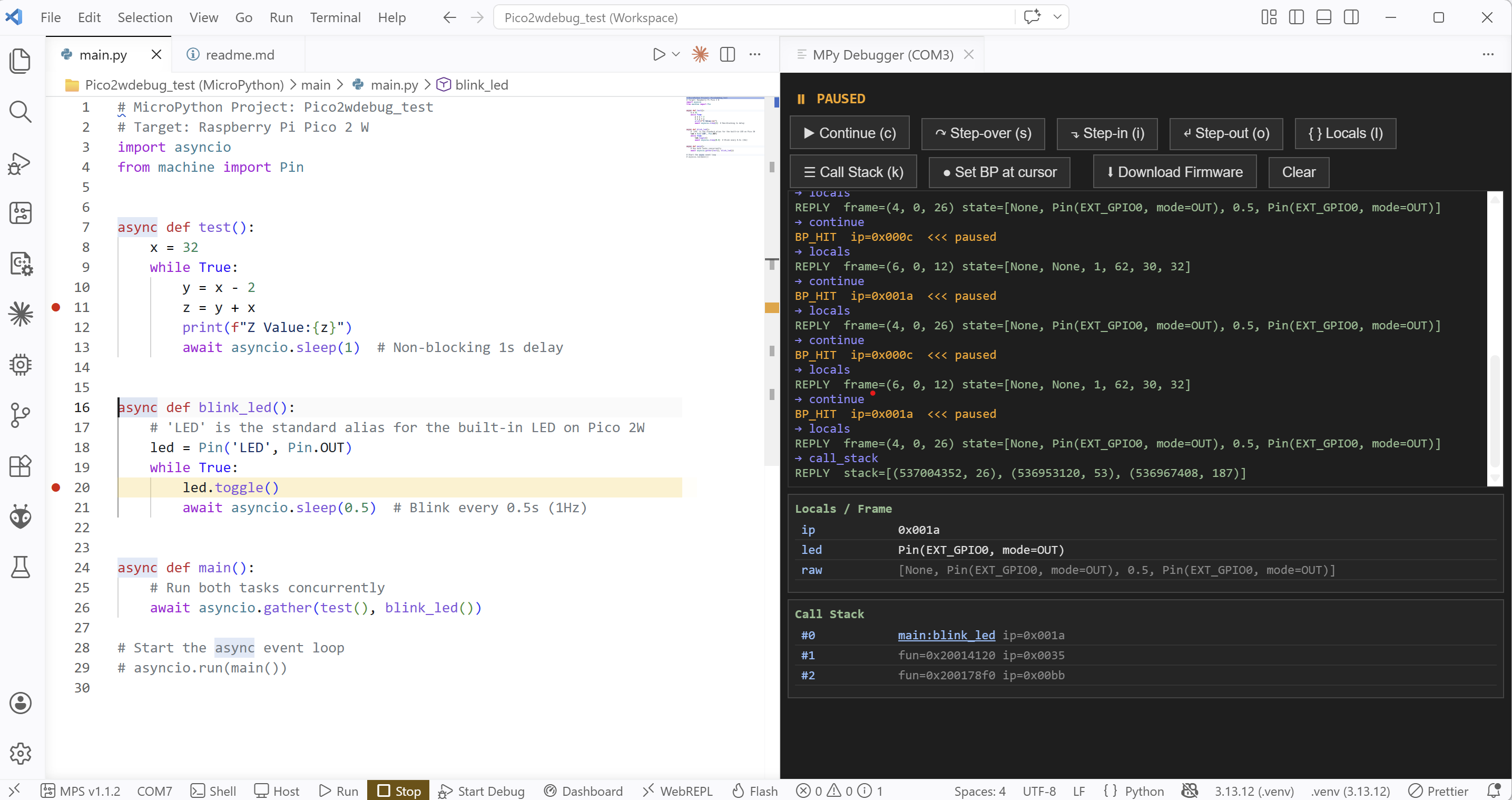This screenshot has height=800, width=1512.
Task: Click the Step-in (i) button
Action: point(1107,133)
